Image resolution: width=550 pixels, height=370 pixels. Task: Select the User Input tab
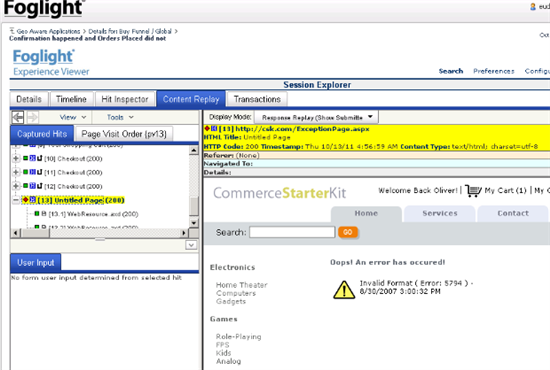[x=35, y=262]
